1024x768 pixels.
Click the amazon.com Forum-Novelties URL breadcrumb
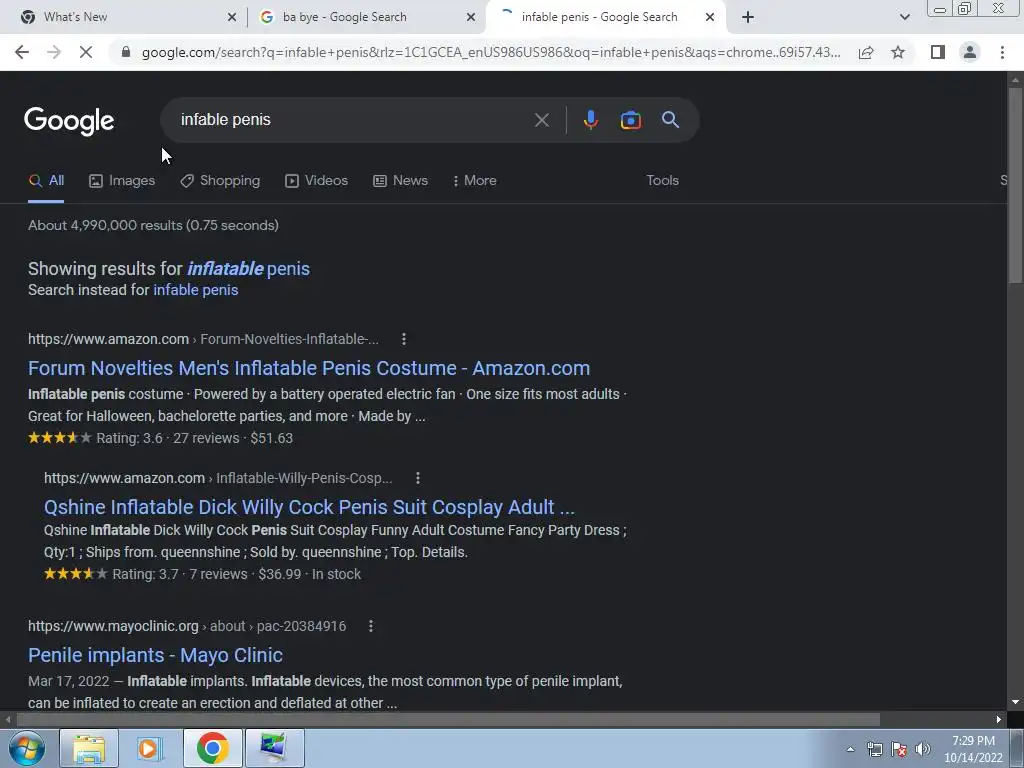pyautogui.click(x=203, y=339)
